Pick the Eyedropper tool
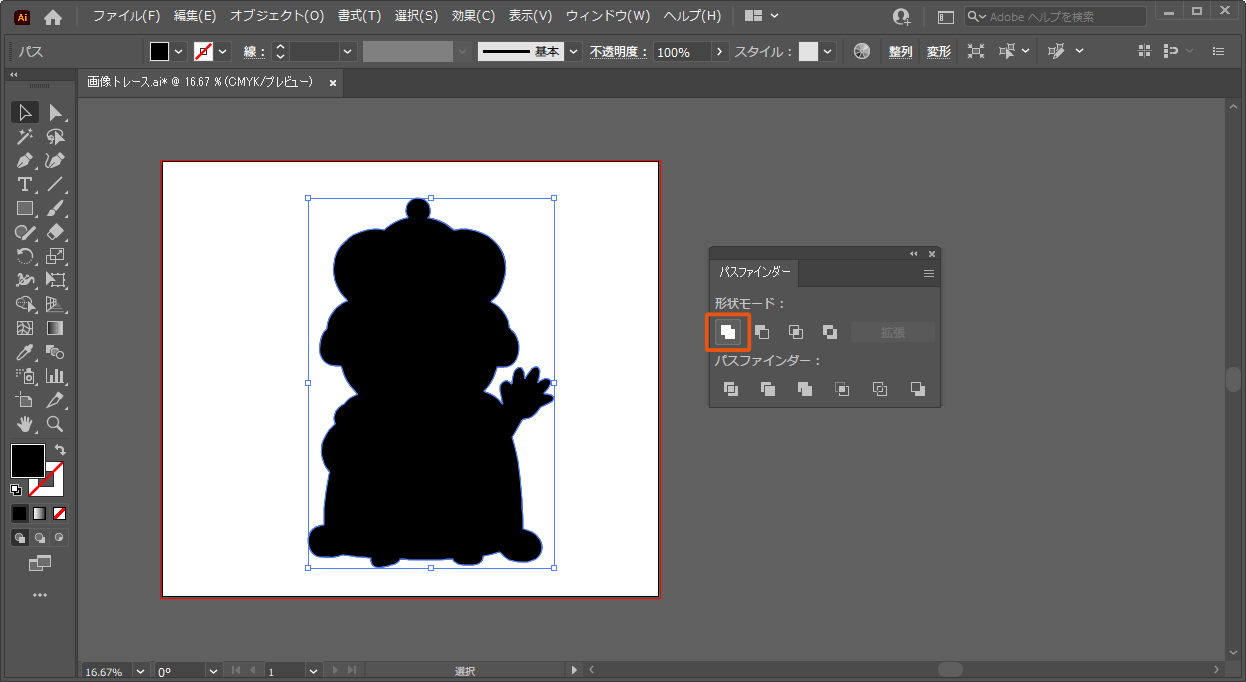Image resolution: width=1246 pixels, height=682 pixels. tap(25, 352)
